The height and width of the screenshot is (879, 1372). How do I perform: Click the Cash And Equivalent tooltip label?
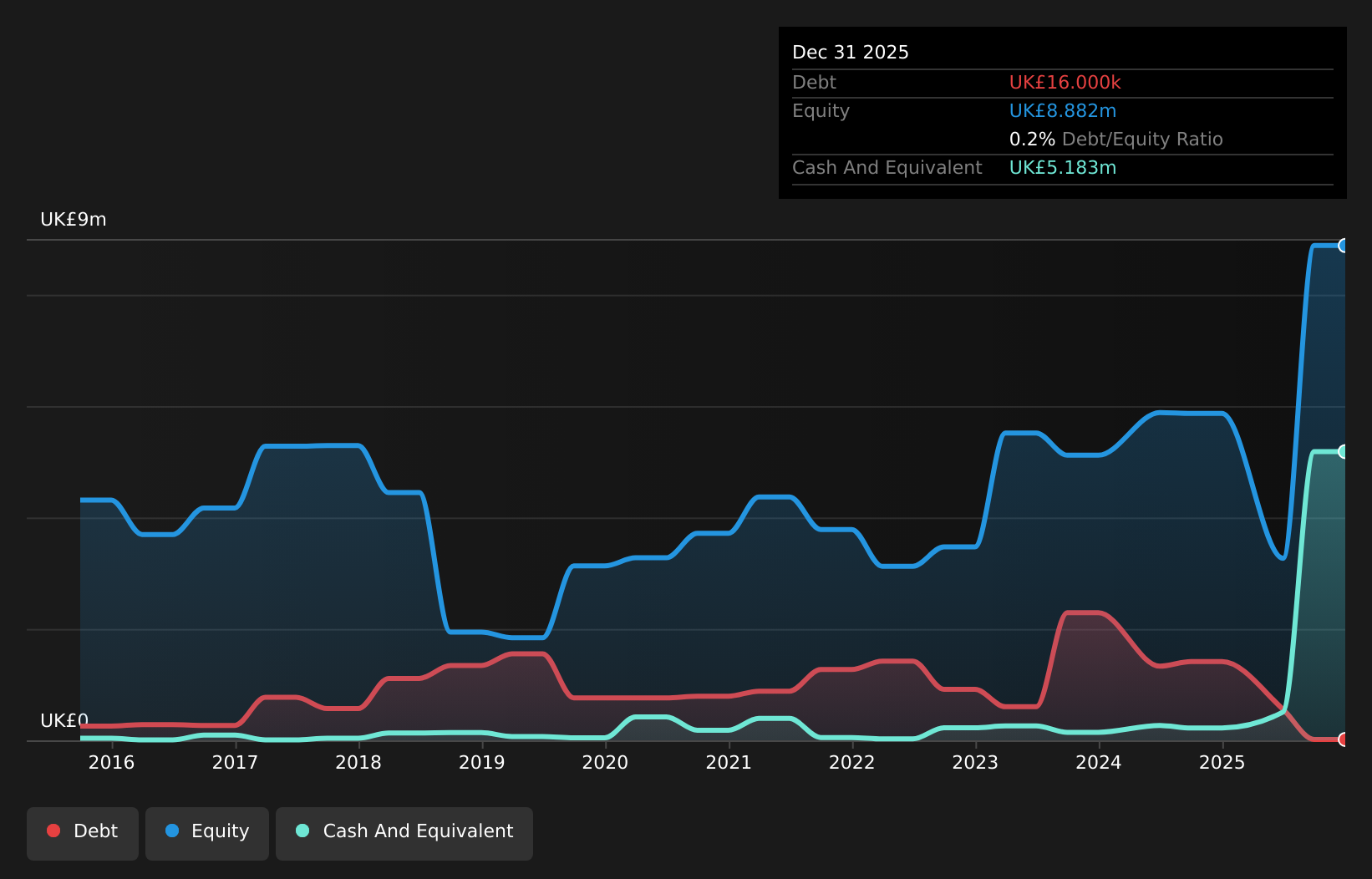[x=887, y=167]
